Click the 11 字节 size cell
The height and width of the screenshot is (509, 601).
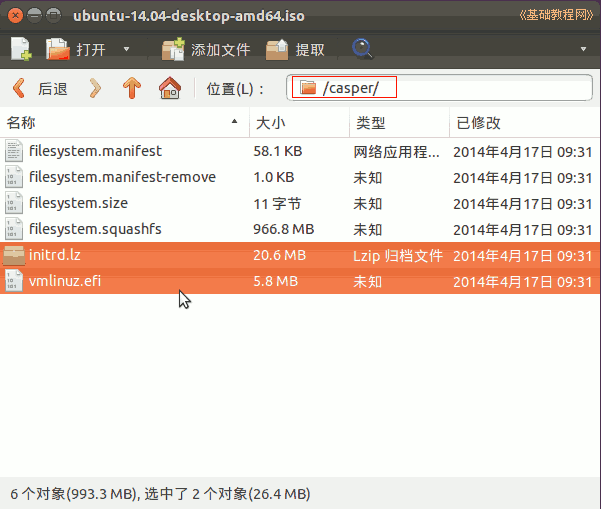click(277, 204)
